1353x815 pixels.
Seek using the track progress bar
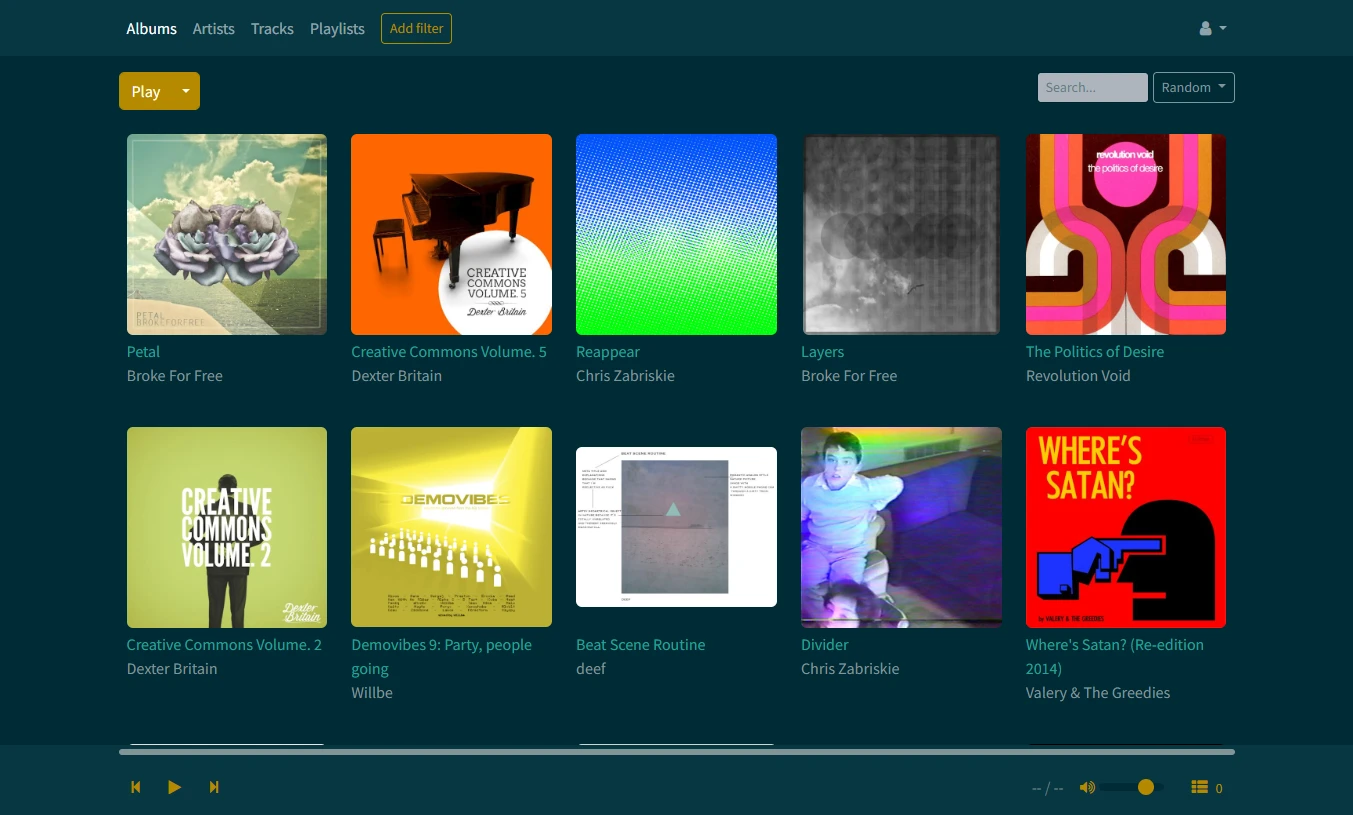click(x=676, y=751)
